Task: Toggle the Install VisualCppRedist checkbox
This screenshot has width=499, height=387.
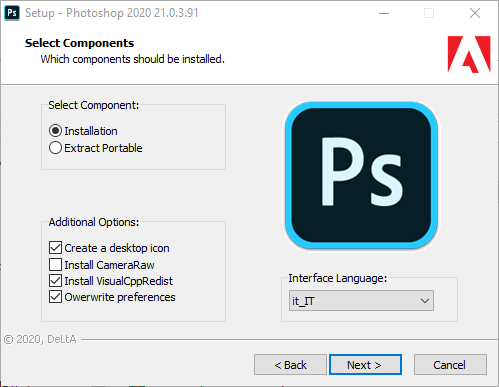Action: [x=55, y=281]
